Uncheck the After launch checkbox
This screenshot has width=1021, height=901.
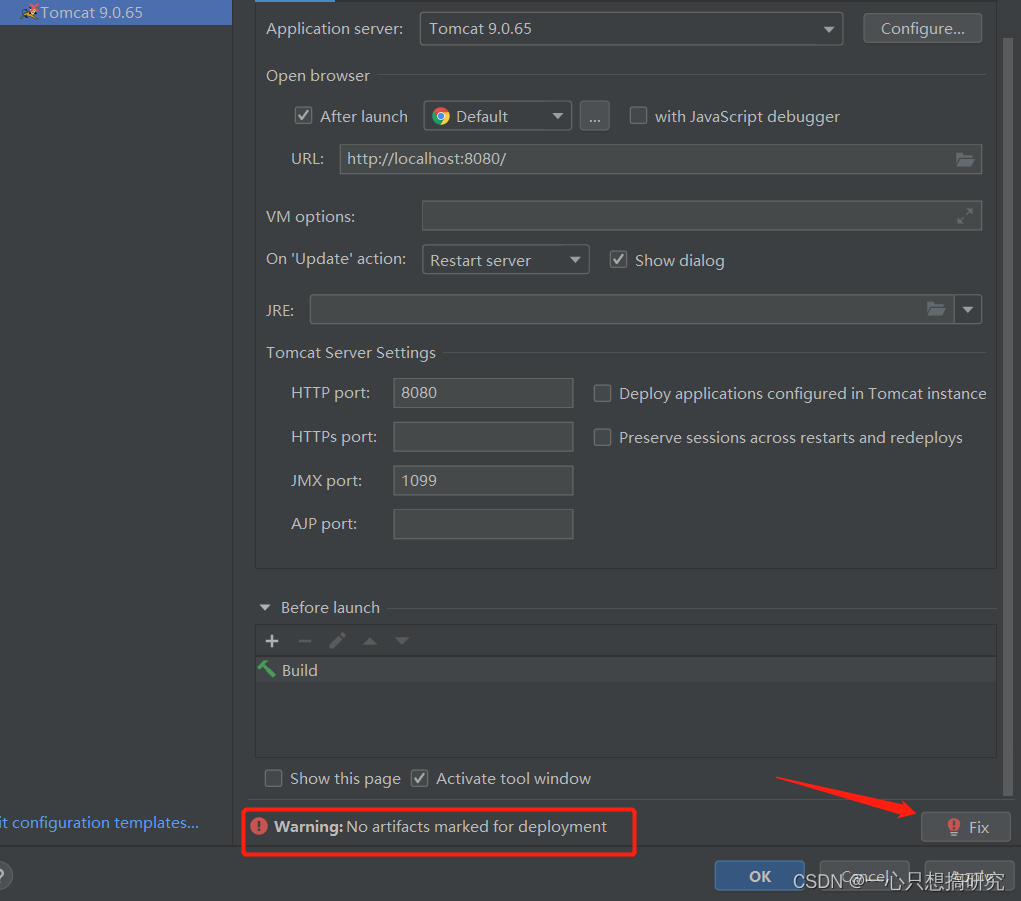point(303,115)
